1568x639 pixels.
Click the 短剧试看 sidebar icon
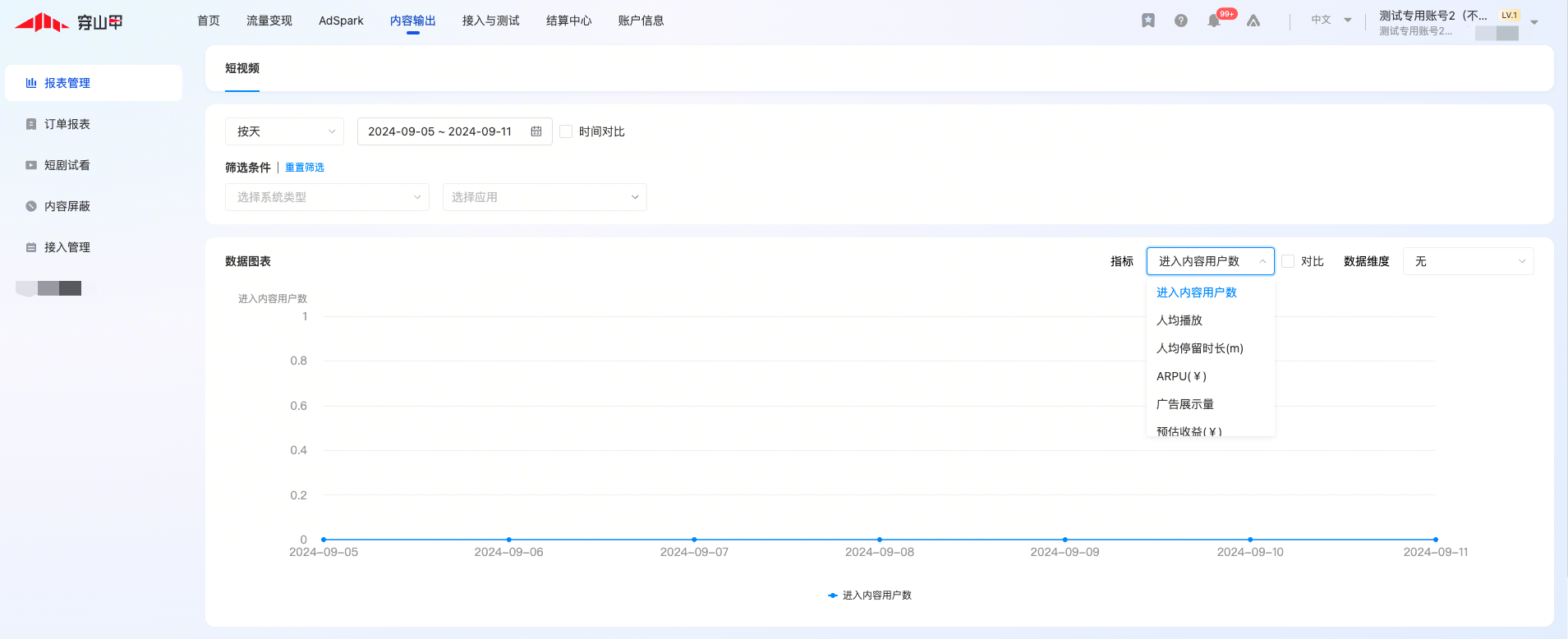(x=31, y=165)
